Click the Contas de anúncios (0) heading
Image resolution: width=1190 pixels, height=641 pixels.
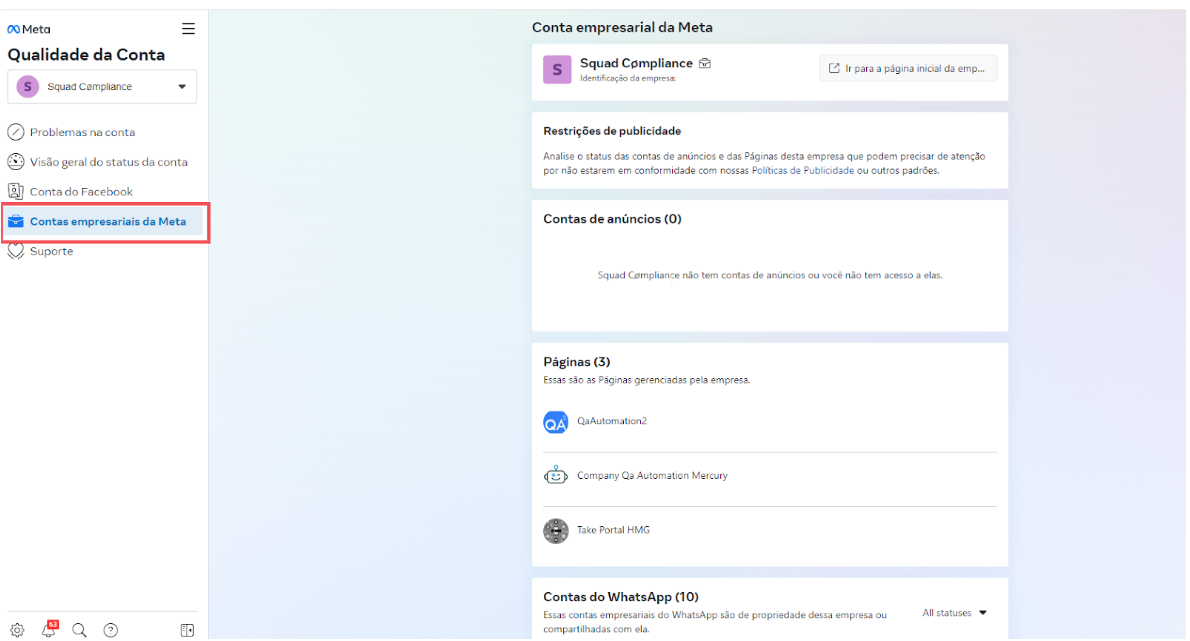coord(612,219)
